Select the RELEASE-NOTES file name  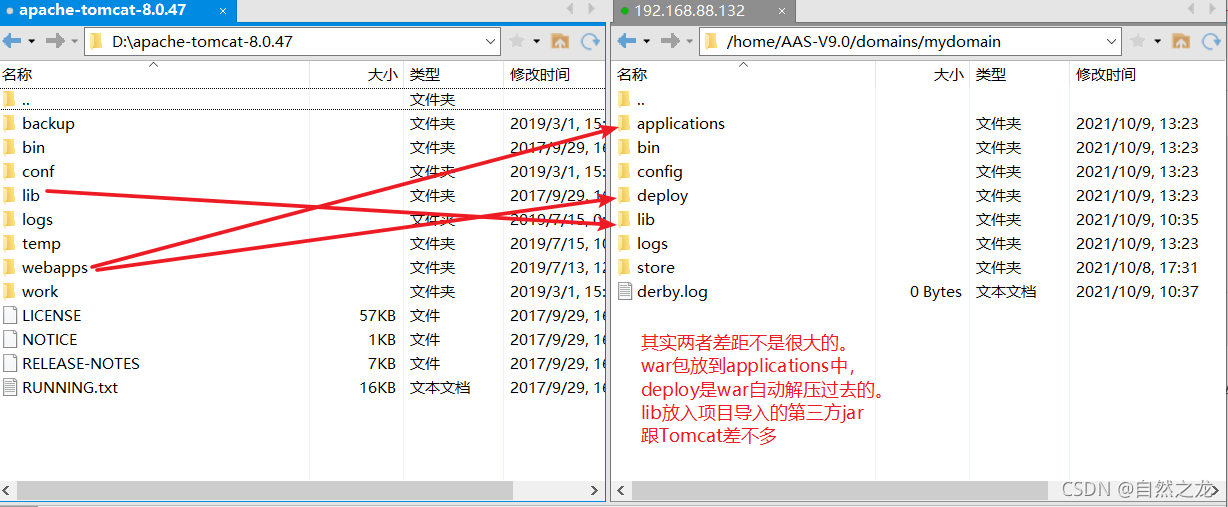(x=81, y=363)
